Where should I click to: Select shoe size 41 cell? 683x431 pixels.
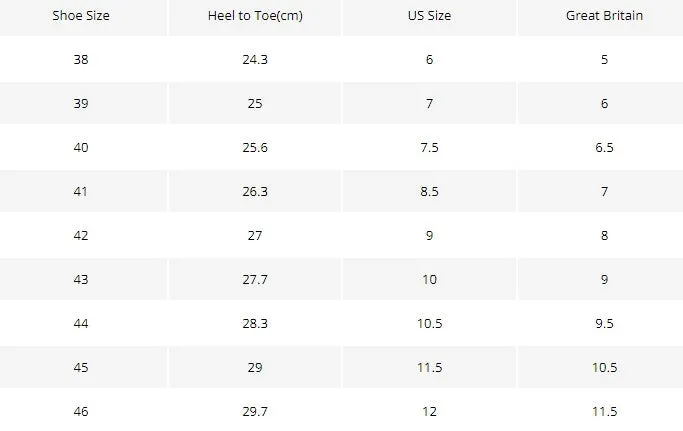point(81,191)
